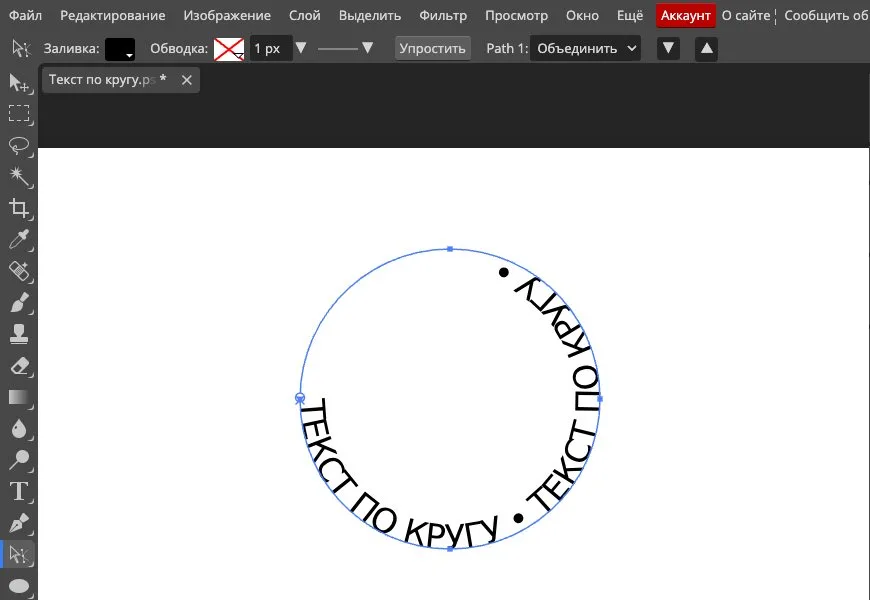Screen dimensions: 870x600
Task: Open the Слой menu
Action: tap(305, 16)
